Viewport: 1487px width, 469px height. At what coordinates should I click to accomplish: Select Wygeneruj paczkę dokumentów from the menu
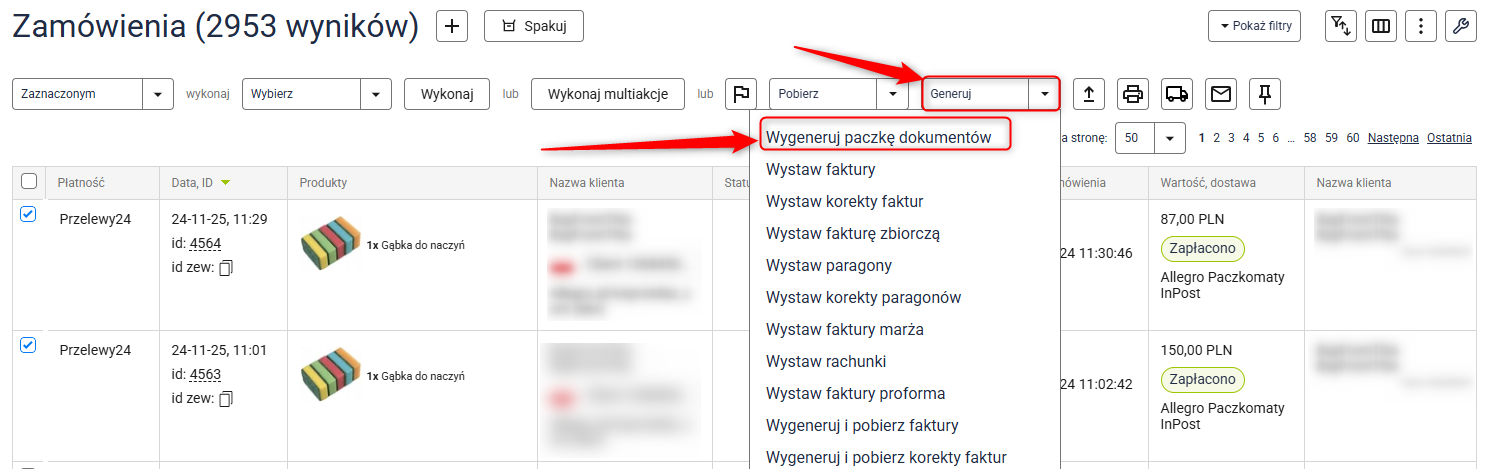[x=879, y=137]
